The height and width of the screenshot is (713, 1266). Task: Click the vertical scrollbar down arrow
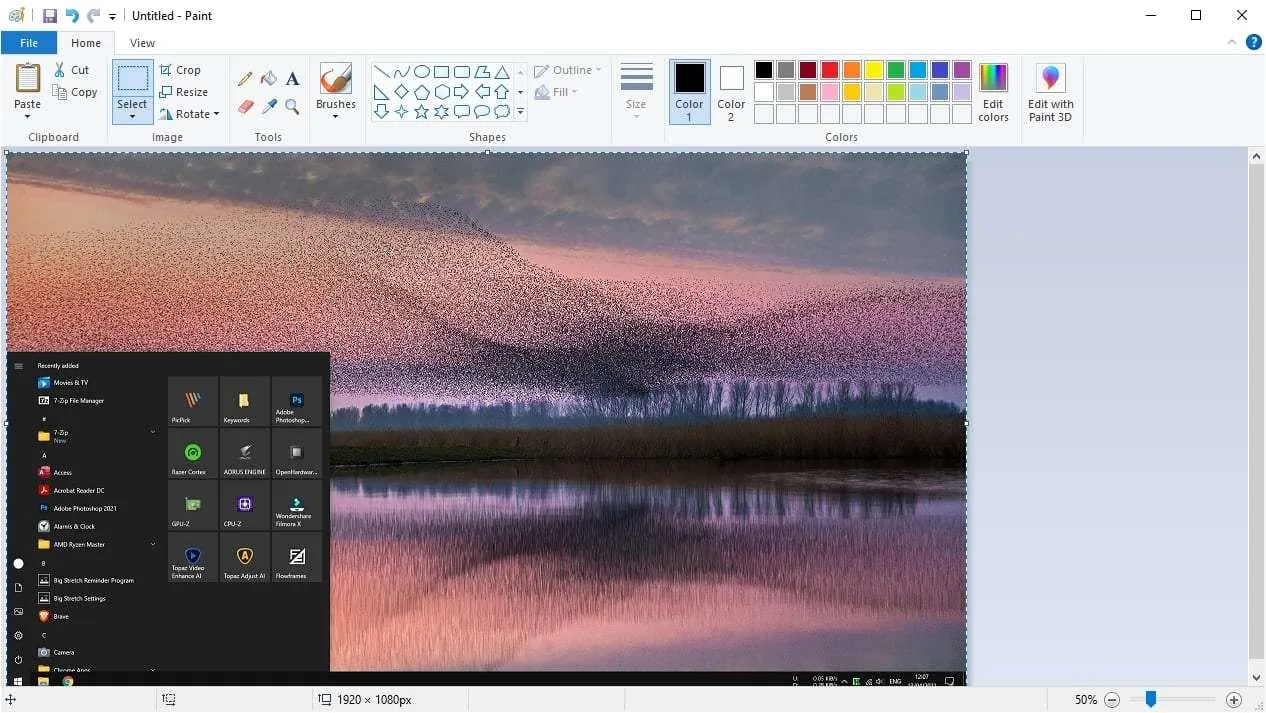[x=1257, y=677]
